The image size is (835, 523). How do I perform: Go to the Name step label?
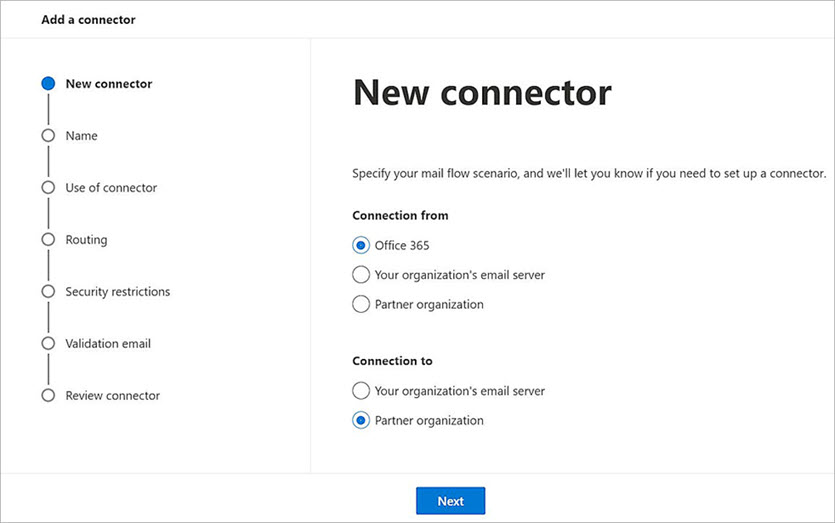point(82,136)
